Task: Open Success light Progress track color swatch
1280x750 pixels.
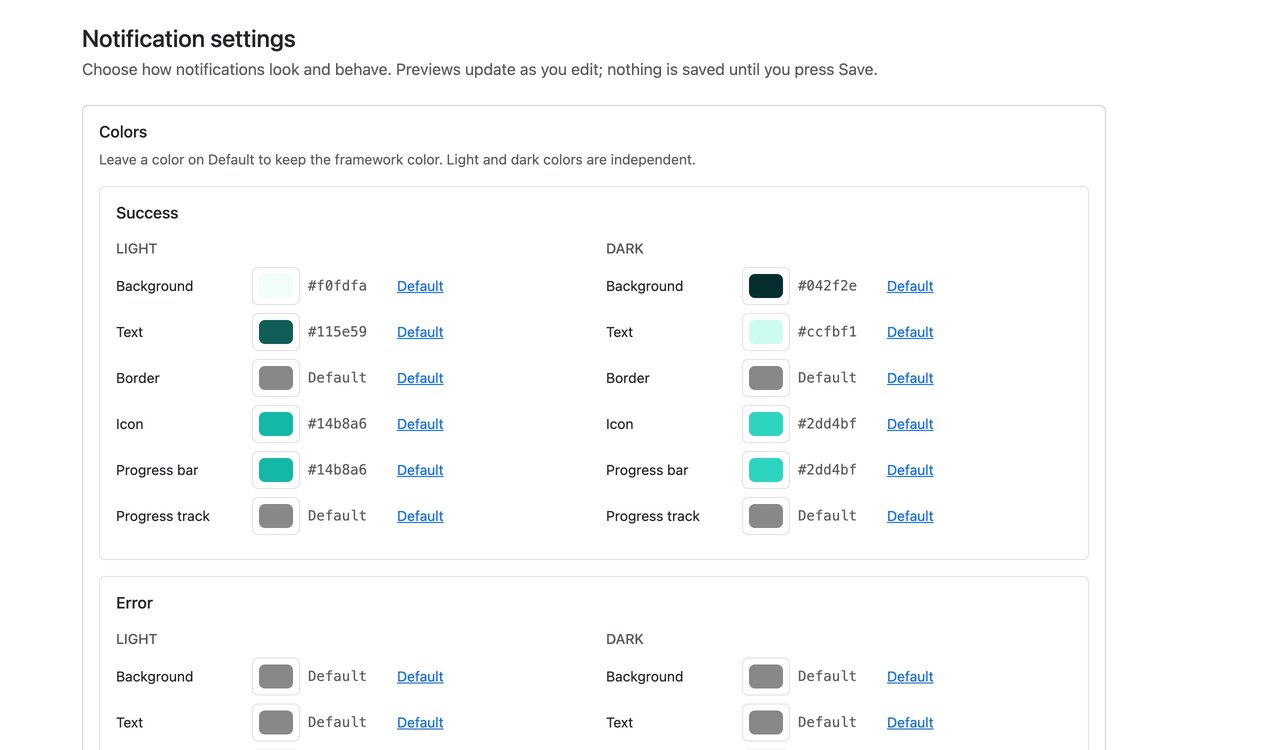Action: (276, 516)
